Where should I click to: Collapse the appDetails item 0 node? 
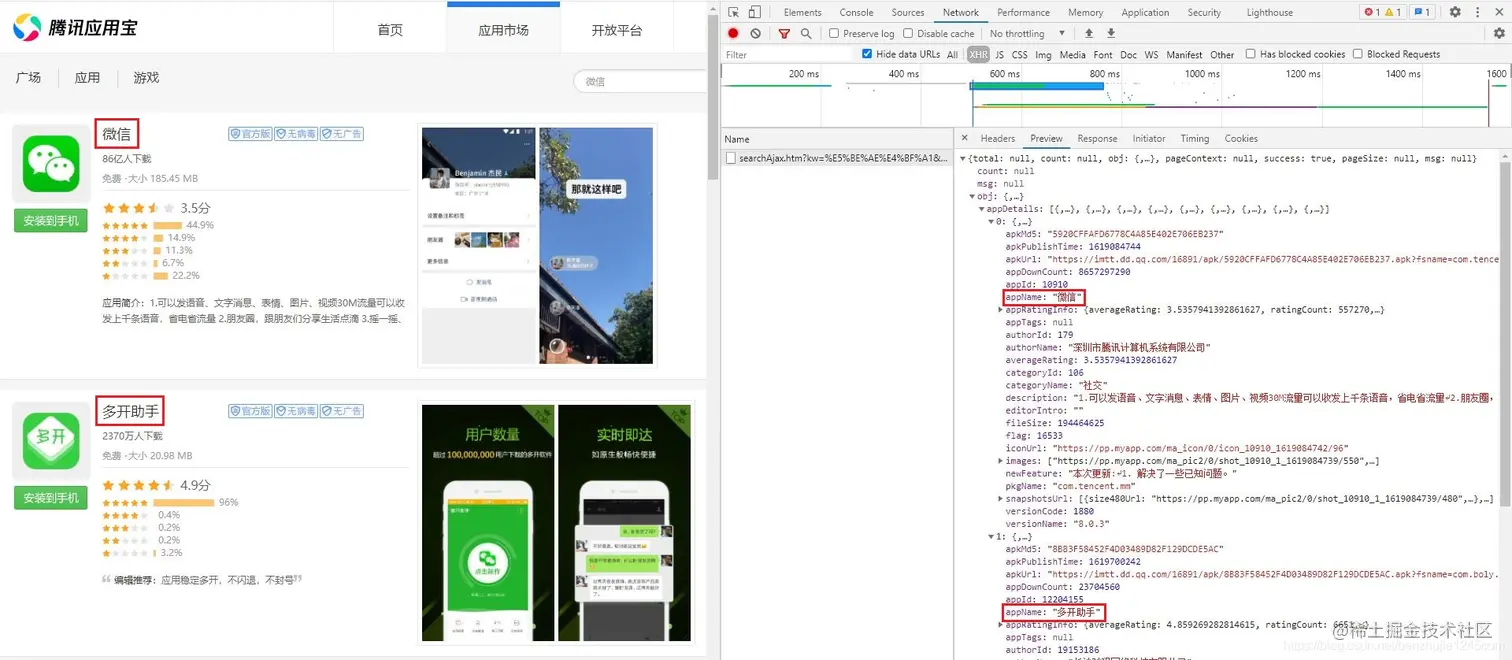tap(992, 222)
